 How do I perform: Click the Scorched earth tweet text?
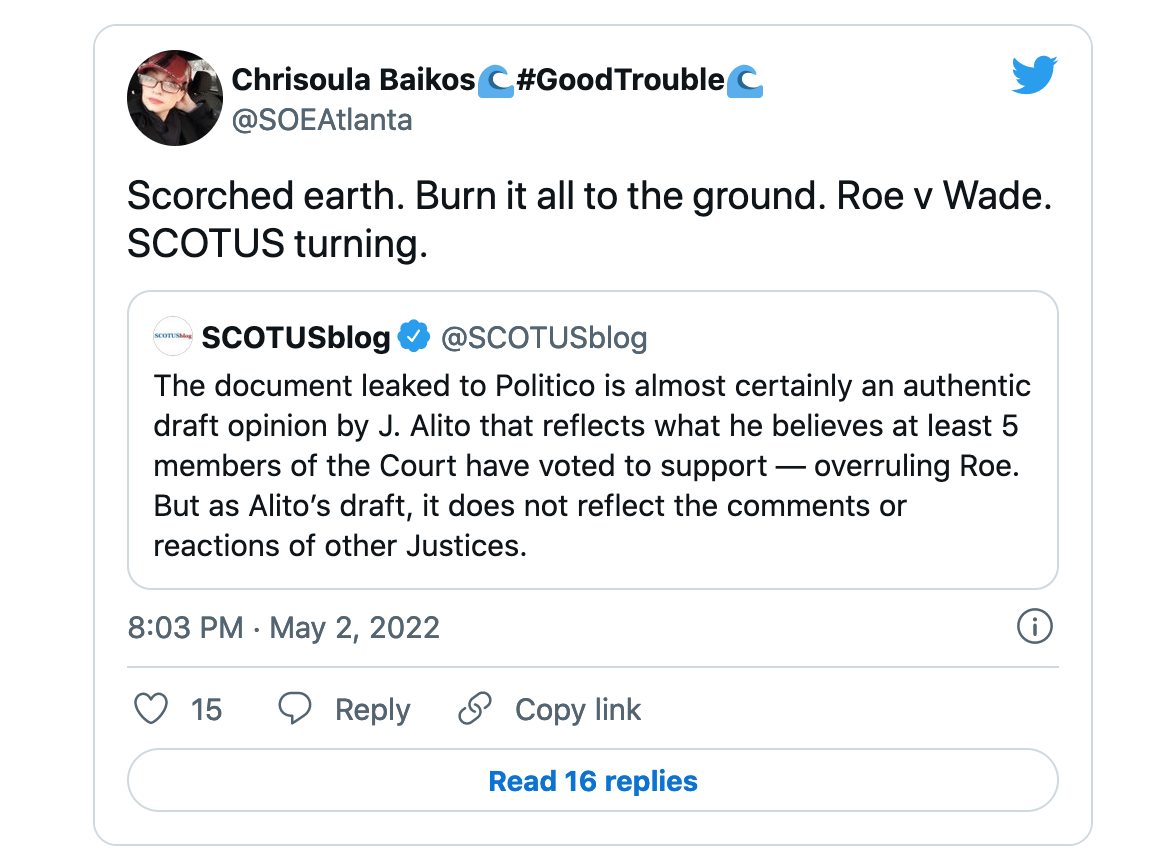[589, 219]
